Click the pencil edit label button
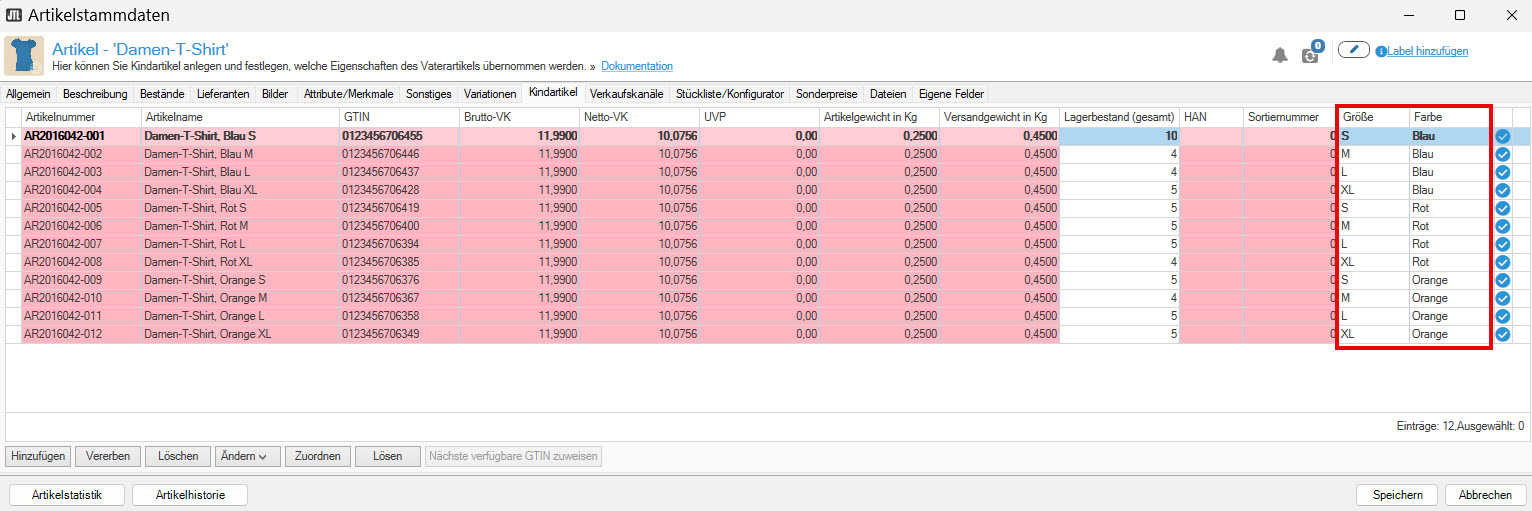Screen dimensions: 1532x511 [x=1353, y=50]
